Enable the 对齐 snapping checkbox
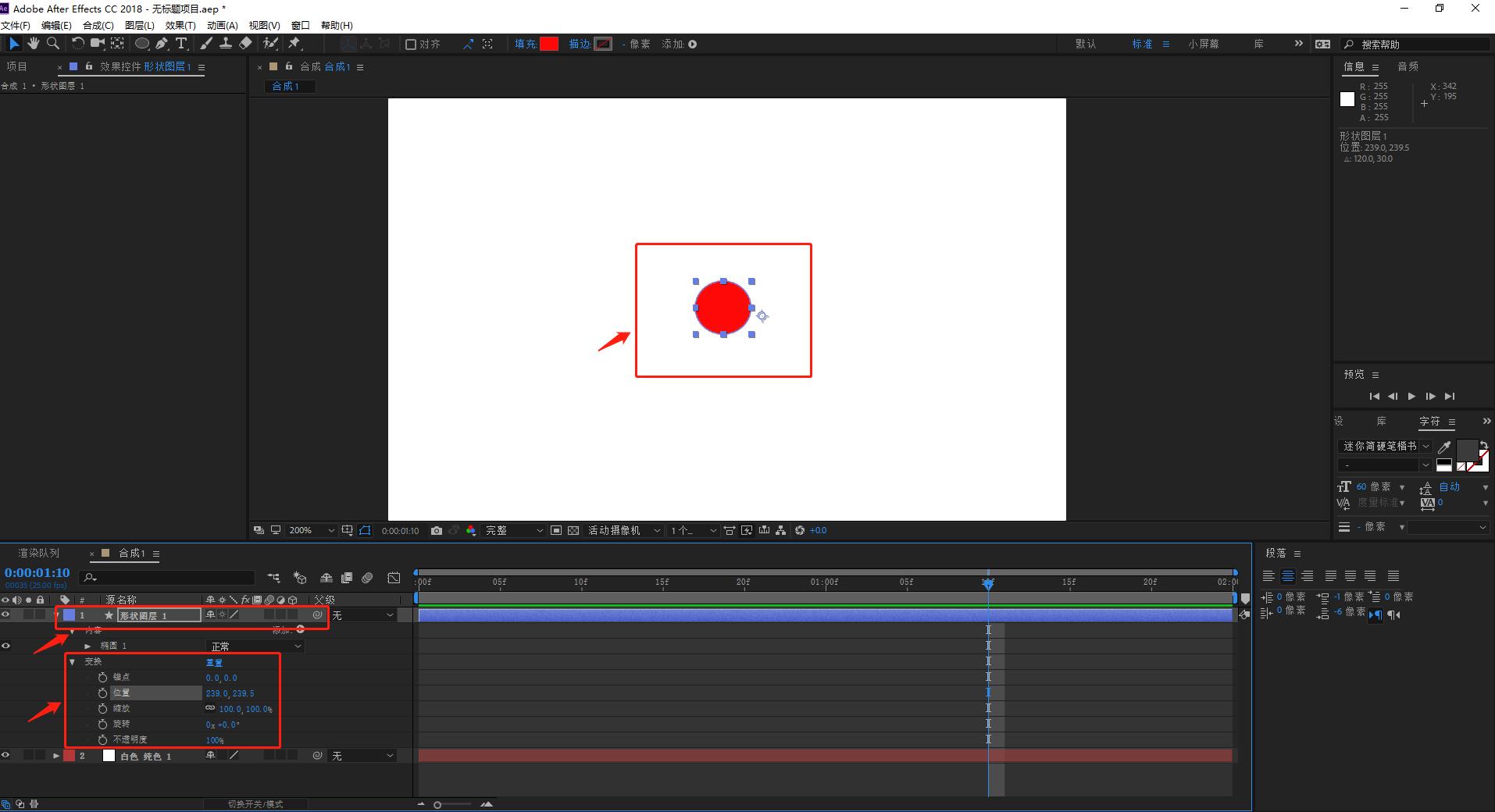The image size is (1495, 812). pos(411,45)
